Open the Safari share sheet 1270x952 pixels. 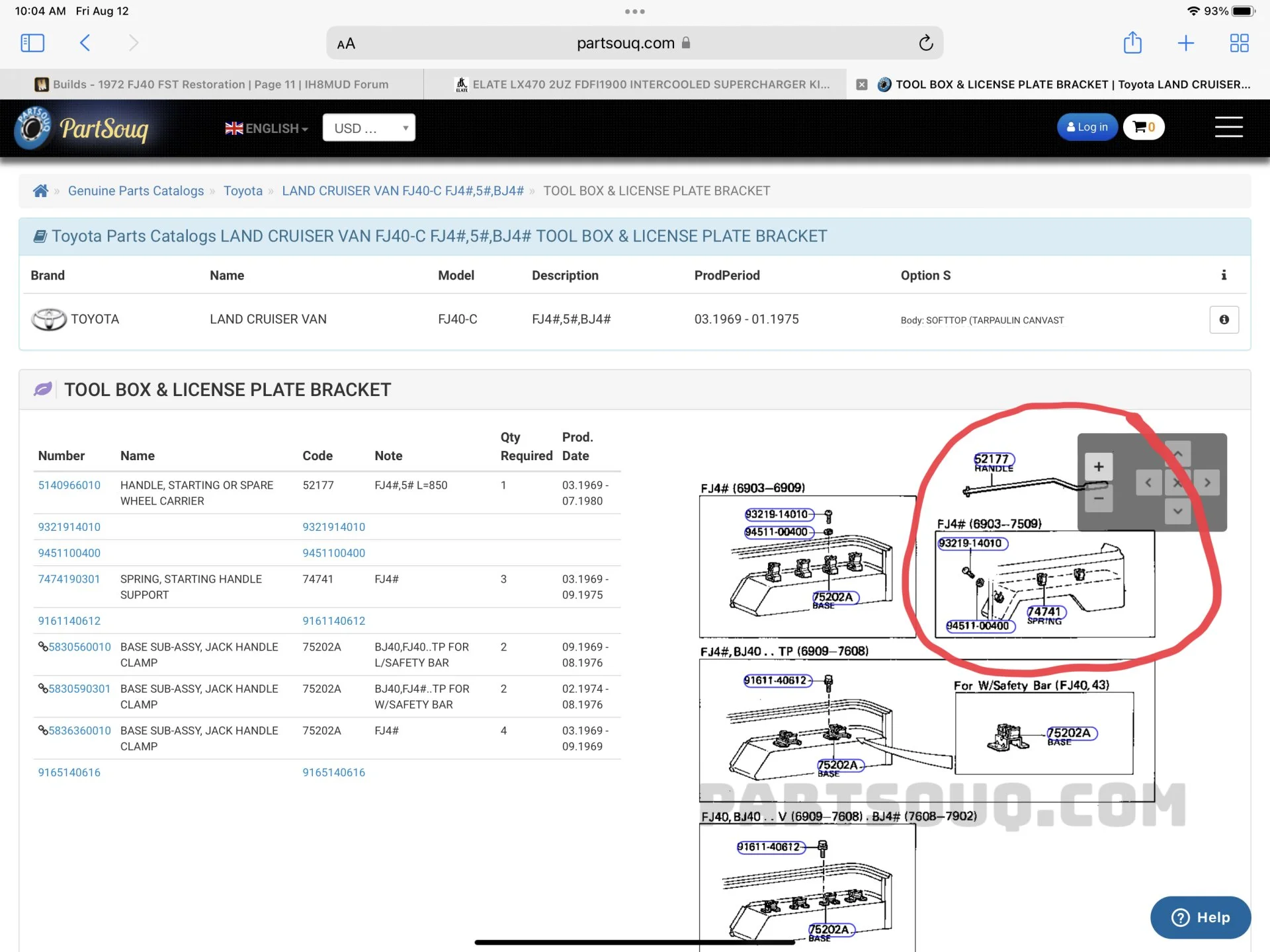[1132, 42]
